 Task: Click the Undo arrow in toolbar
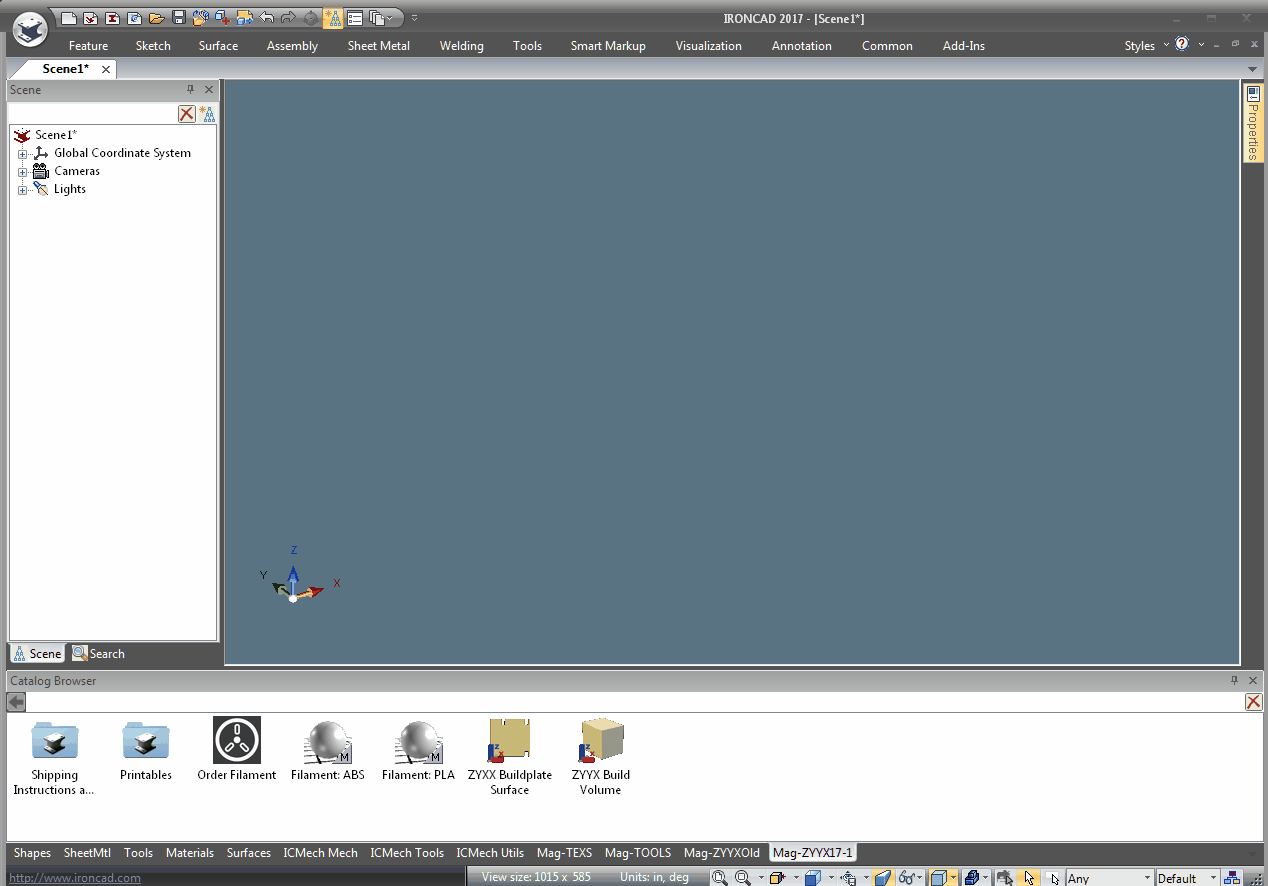click(x=267, y=18)
